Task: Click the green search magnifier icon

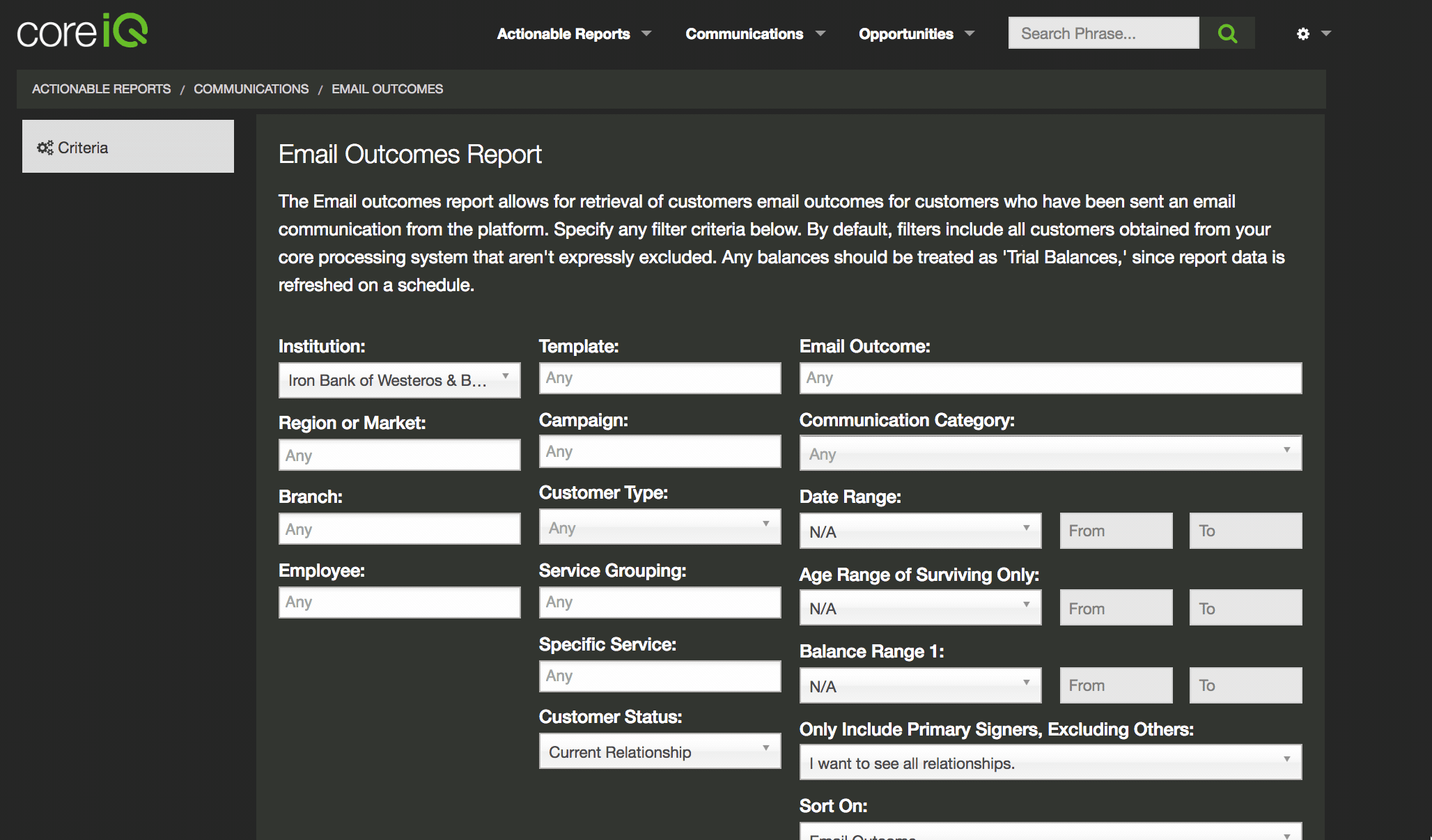Action: tap(1227, 33)
